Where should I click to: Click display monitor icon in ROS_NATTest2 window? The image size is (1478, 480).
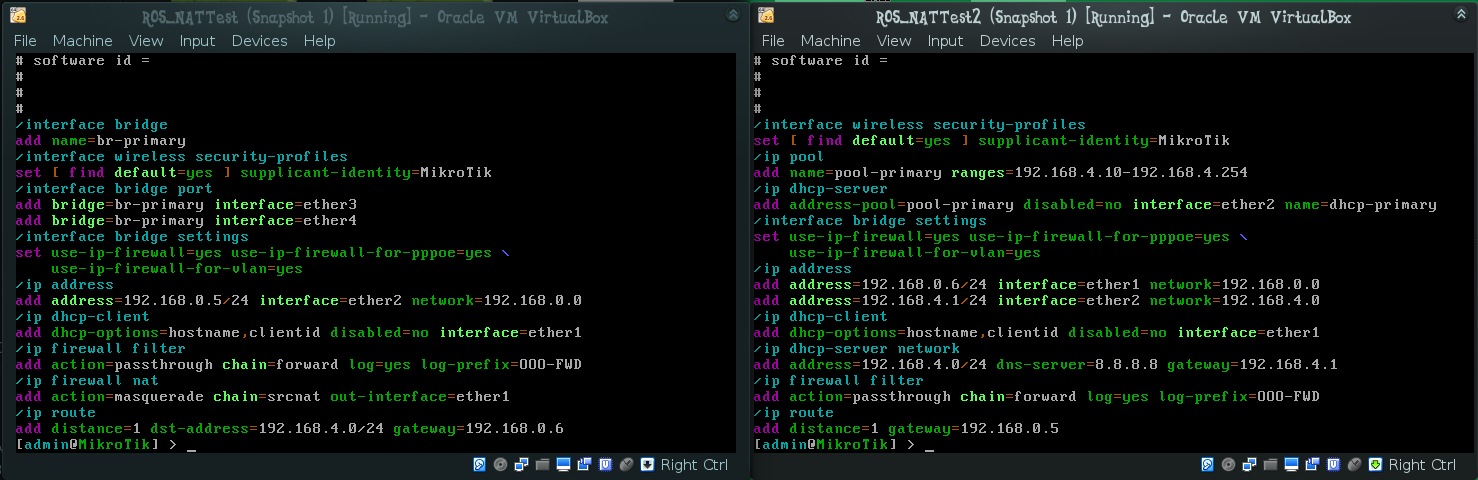point(1291,464)
